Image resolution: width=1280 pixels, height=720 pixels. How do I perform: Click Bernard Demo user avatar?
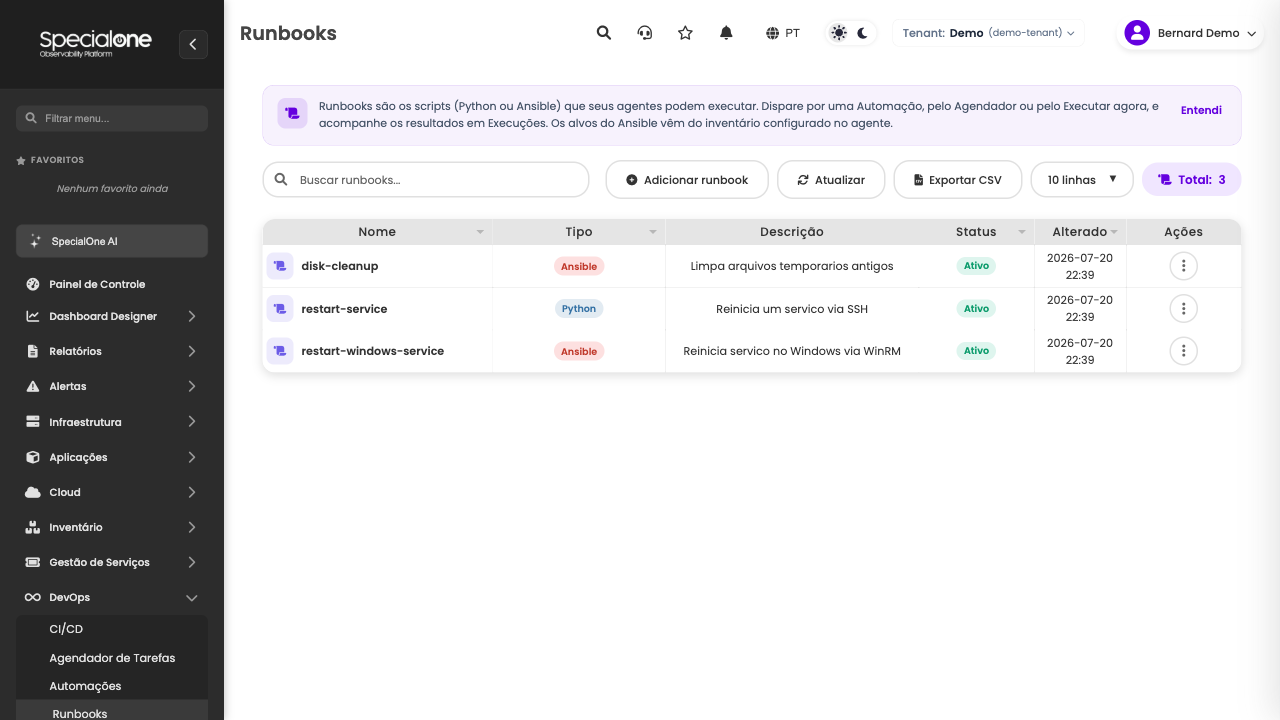point(1137,33)
